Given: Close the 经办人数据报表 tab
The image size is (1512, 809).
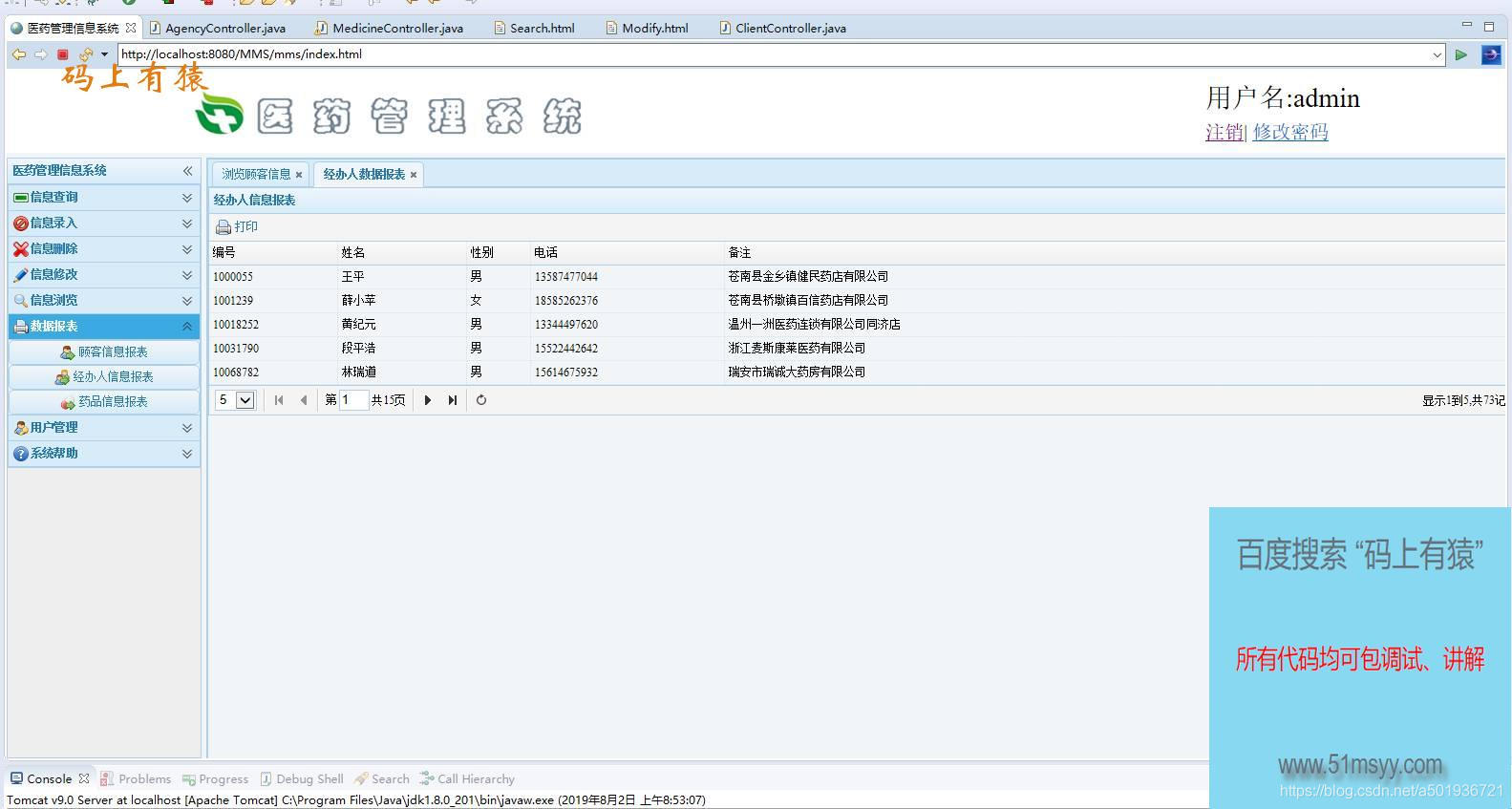Looking at the screenshot, I should tap(414, 175).
